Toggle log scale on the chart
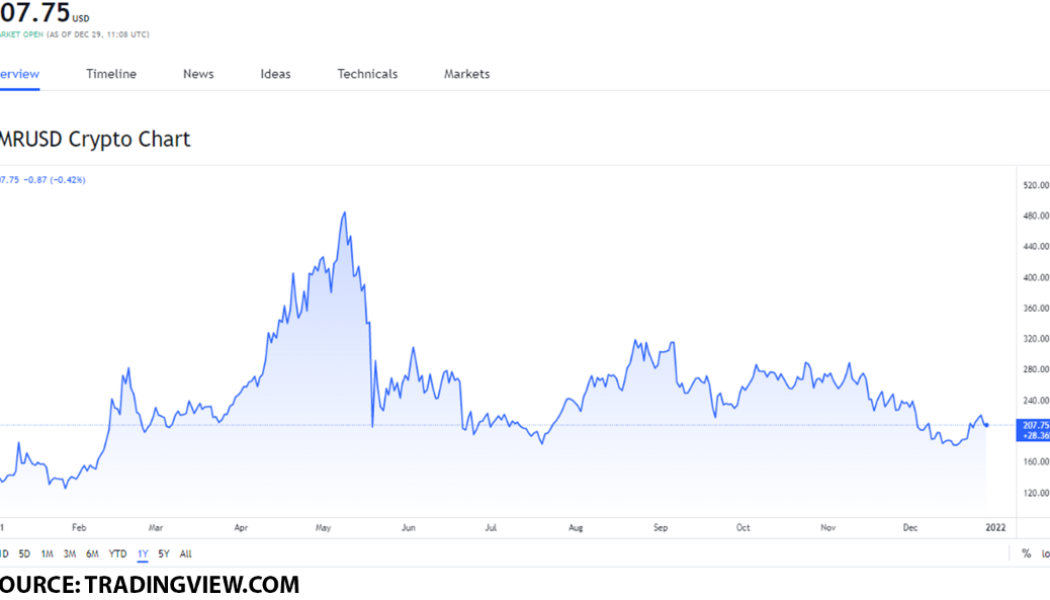Viewport: 1050px width, 600px height. click(1044, 554)
